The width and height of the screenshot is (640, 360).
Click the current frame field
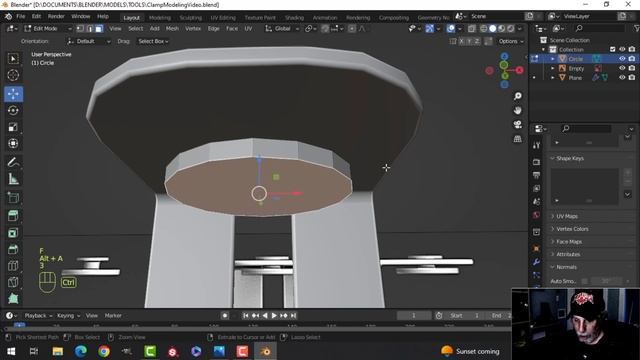click(413, 316)
